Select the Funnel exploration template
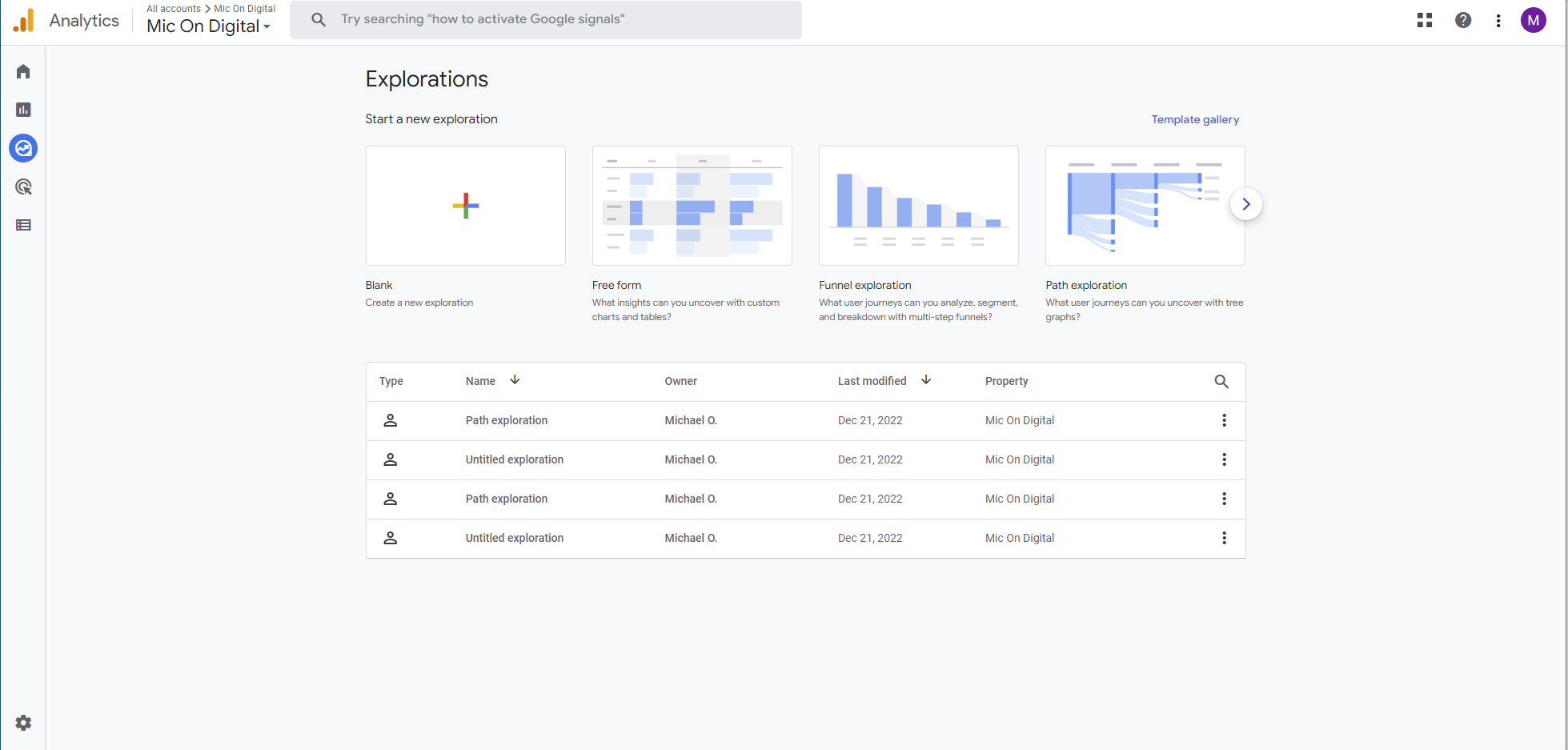 918,206
